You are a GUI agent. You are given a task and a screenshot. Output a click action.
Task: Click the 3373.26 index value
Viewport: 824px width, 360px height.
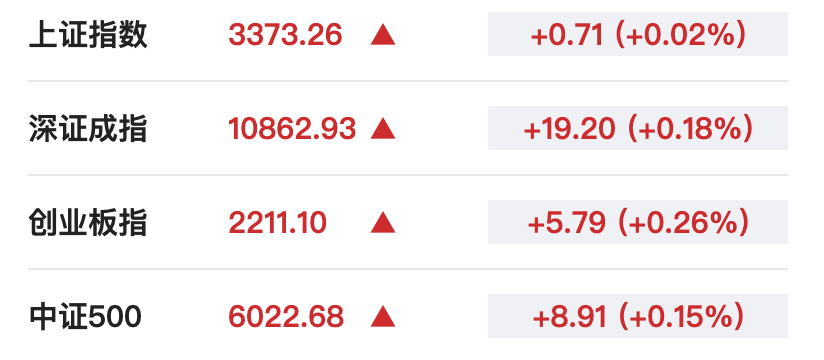[x=285, y=35]
